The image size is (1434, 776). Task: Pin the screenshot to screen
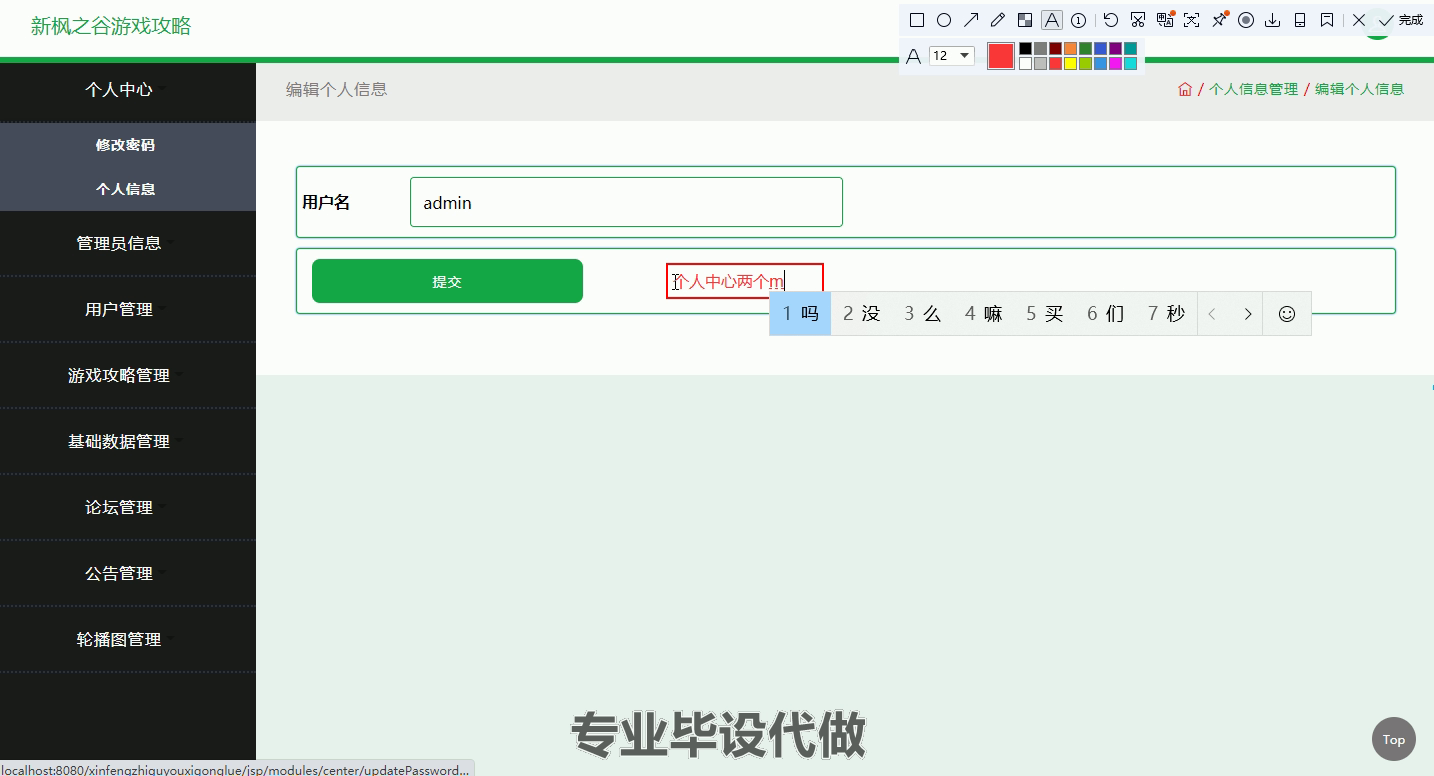click(1219, 19)
